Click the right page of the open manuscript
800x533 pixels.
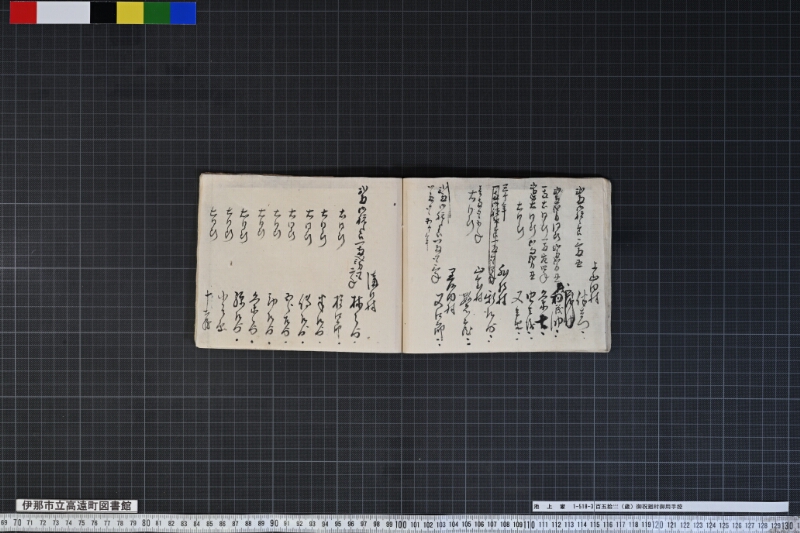tap(506, 264)
